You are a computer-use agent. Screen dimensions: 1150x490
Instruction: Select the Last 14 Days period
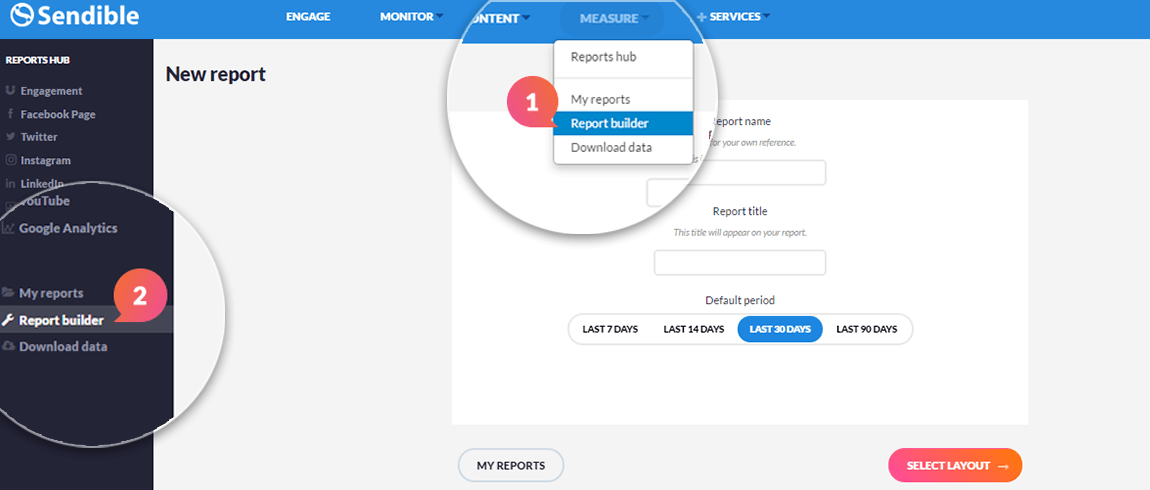[x=693, y=329]
